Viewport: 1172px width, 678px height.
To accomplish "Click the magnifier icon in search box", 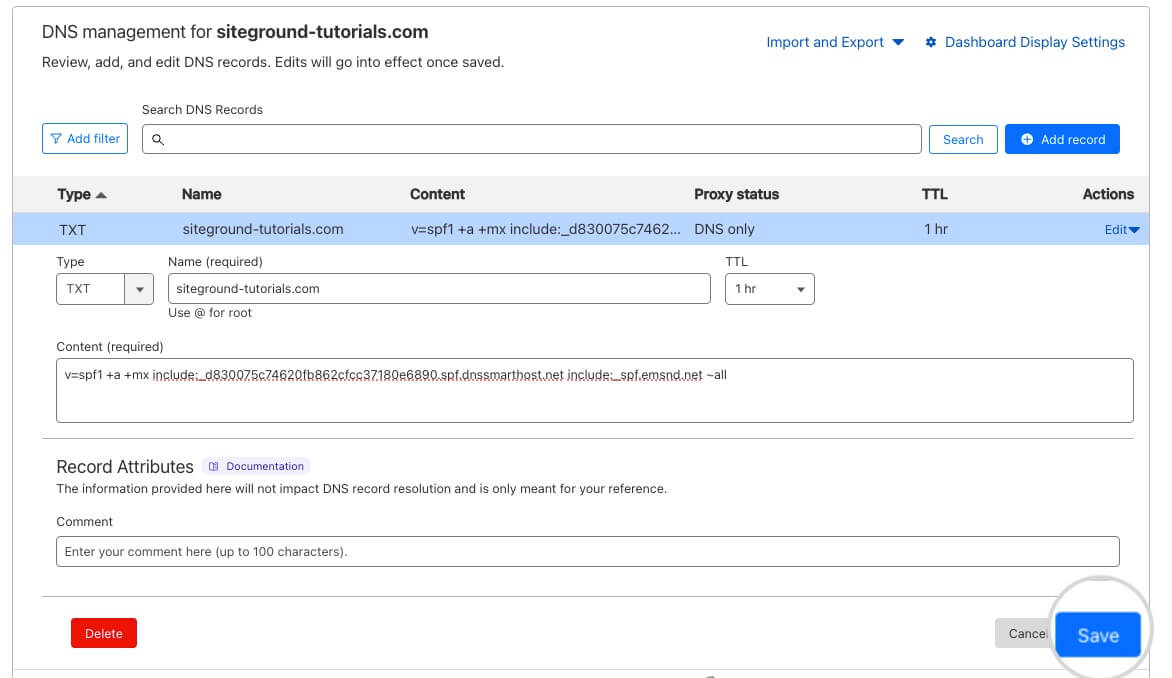I will click(x=158, y=140).
